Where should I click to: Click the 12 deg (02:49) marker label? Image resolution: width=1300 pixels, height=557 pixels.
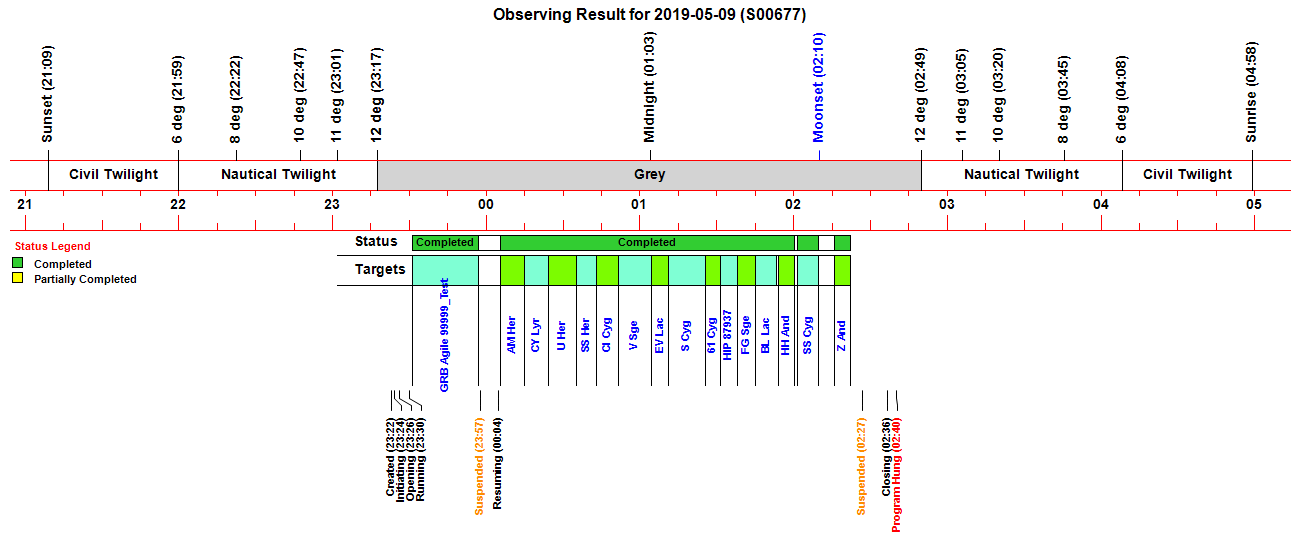921,95
